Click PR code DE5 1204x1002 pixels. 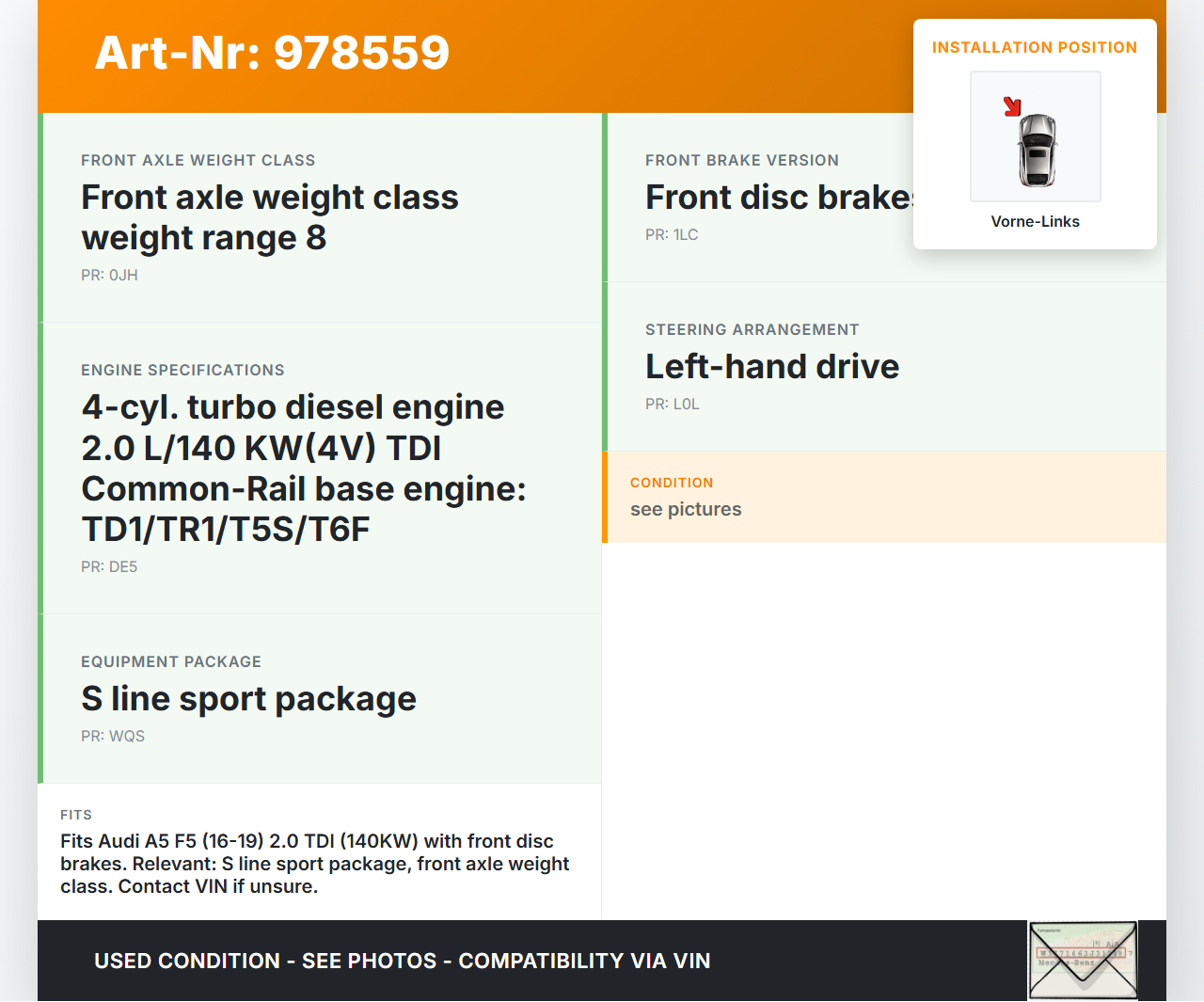click(109, 567)
